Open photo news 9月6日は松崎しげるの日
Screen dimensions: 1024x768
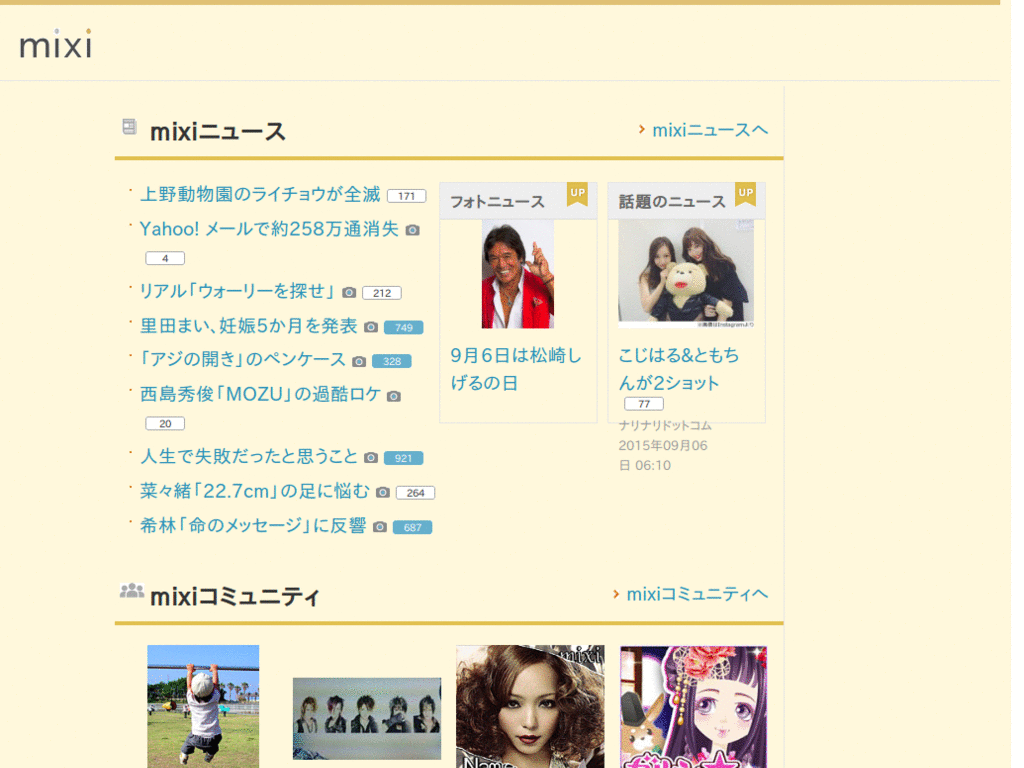516,369
